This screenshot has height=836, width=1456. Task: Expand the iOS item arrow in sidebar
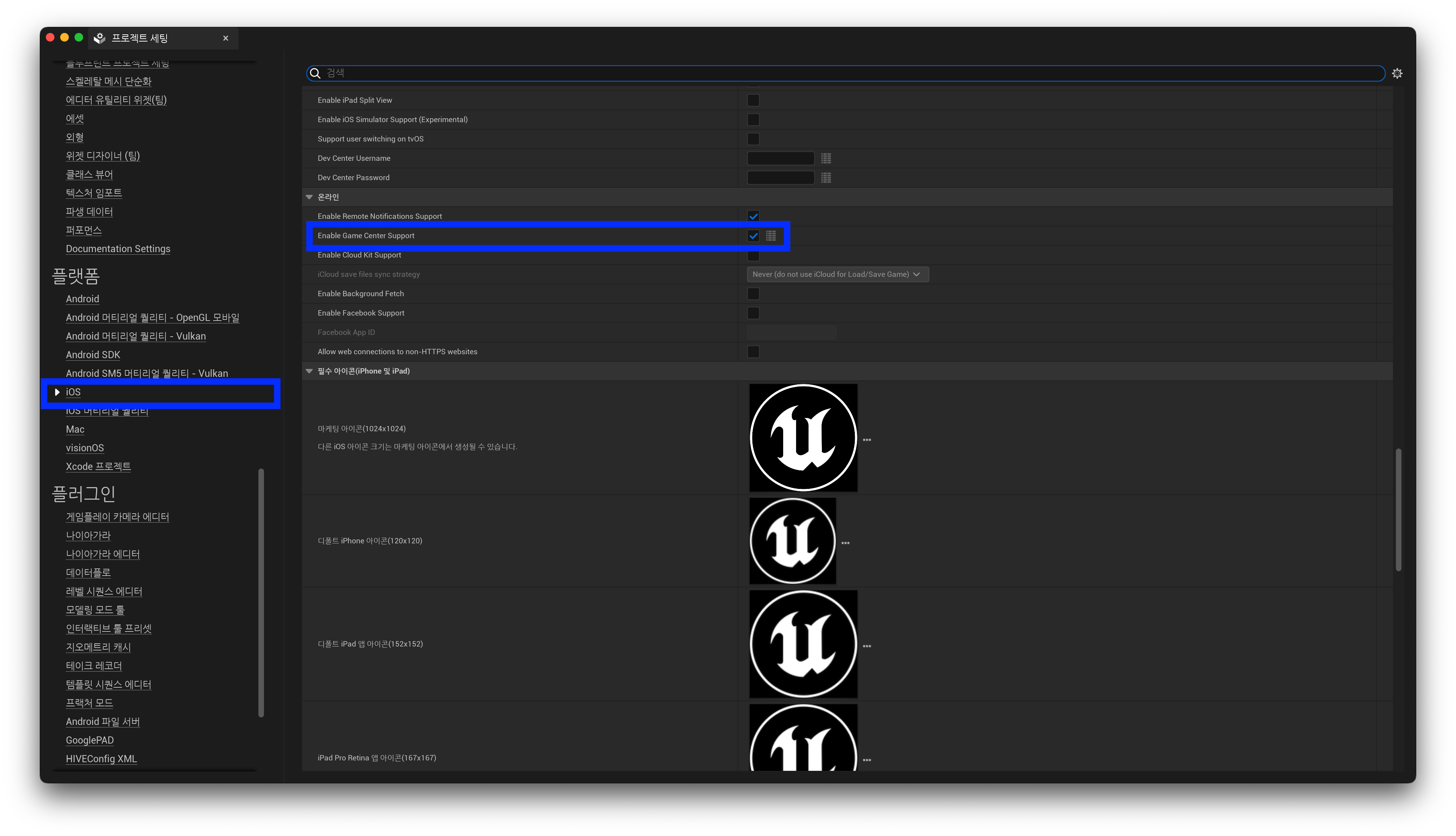coord(57,392)
